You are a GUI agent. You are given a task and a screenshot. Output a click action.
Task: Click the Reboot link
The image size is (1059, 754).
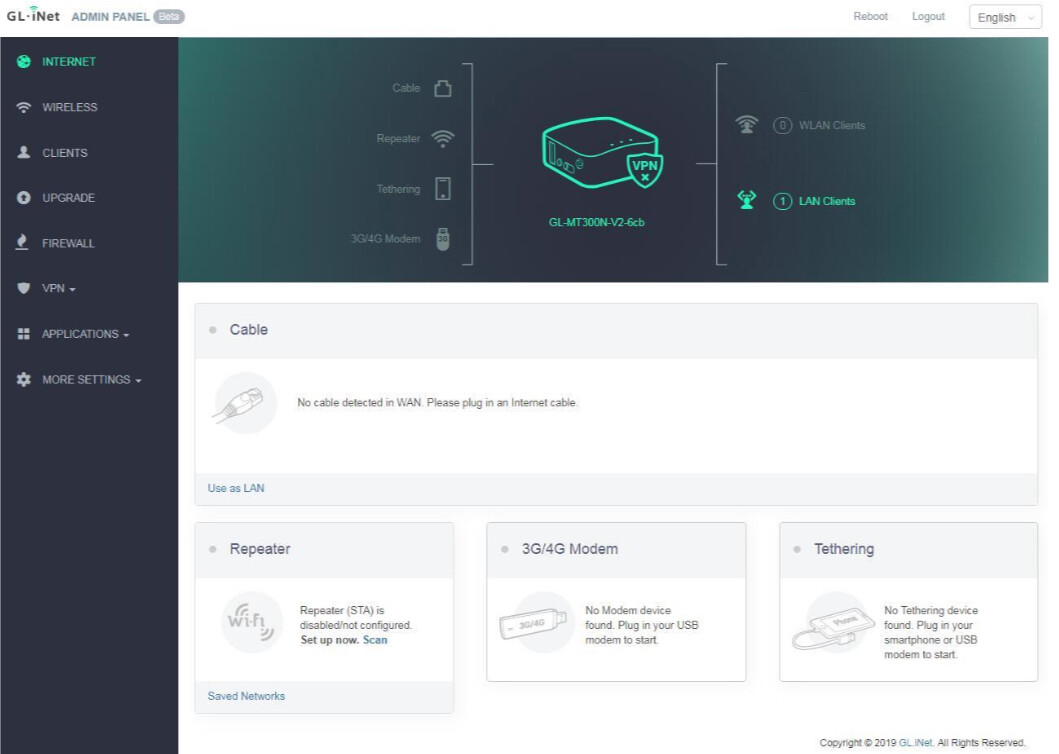click(x=870, y=16)
